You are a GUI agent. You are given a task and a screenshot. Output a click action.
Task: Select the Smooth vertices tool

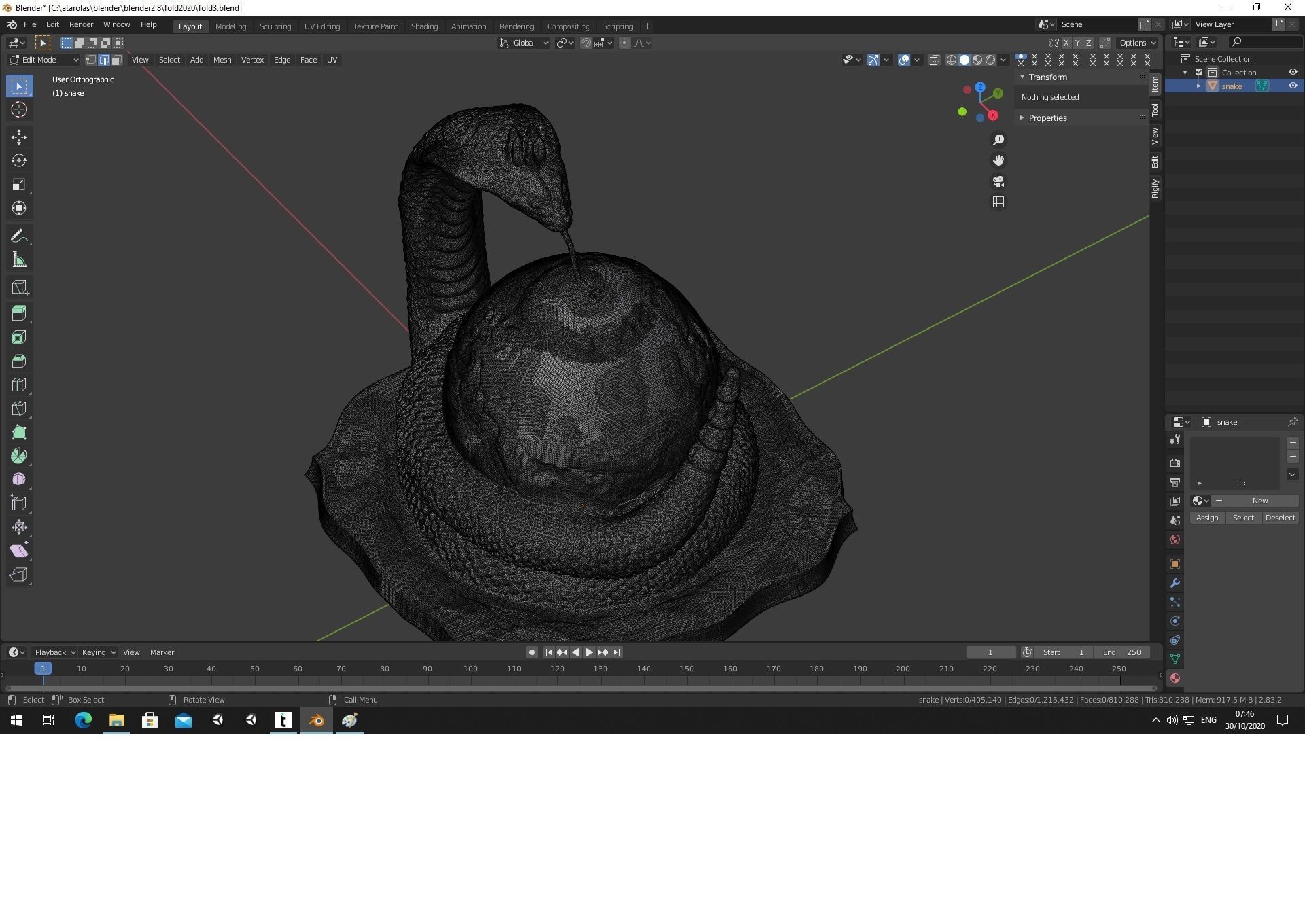pyautogui.click(x=19, y=480)
